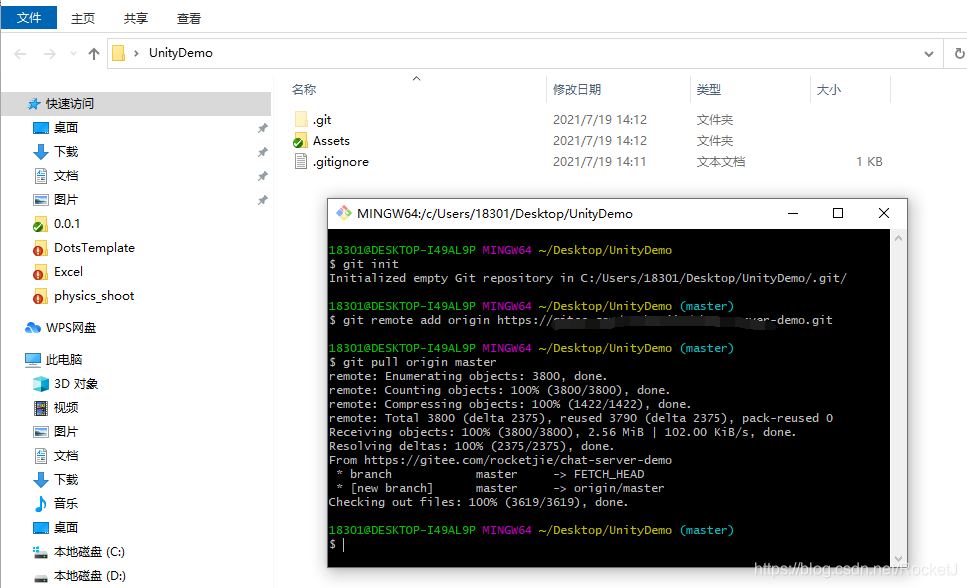Sort by the 修改日期 column header
967x588 pixels.
click(x=577, y=89)
